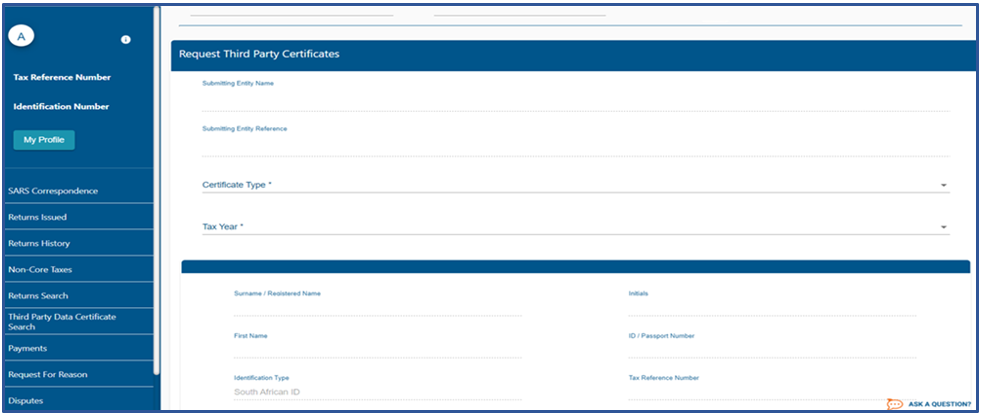Click the sidebar vertical scrollbar
The height and width of the screenshot is (415, 981).
point(156,190)
